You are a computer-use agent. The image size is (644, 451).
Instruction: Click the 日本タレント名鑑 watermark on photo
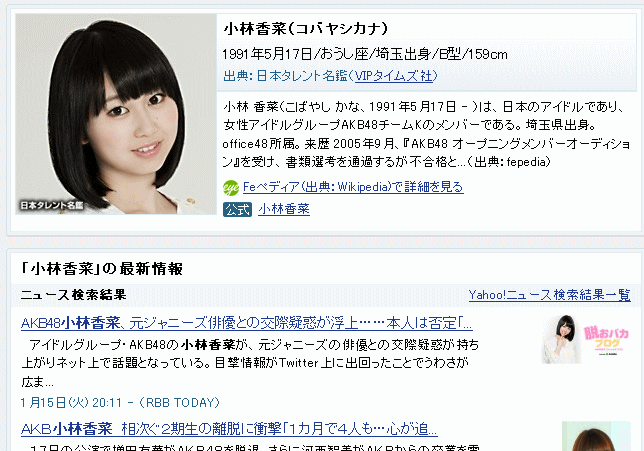click(x=52, y=205)
